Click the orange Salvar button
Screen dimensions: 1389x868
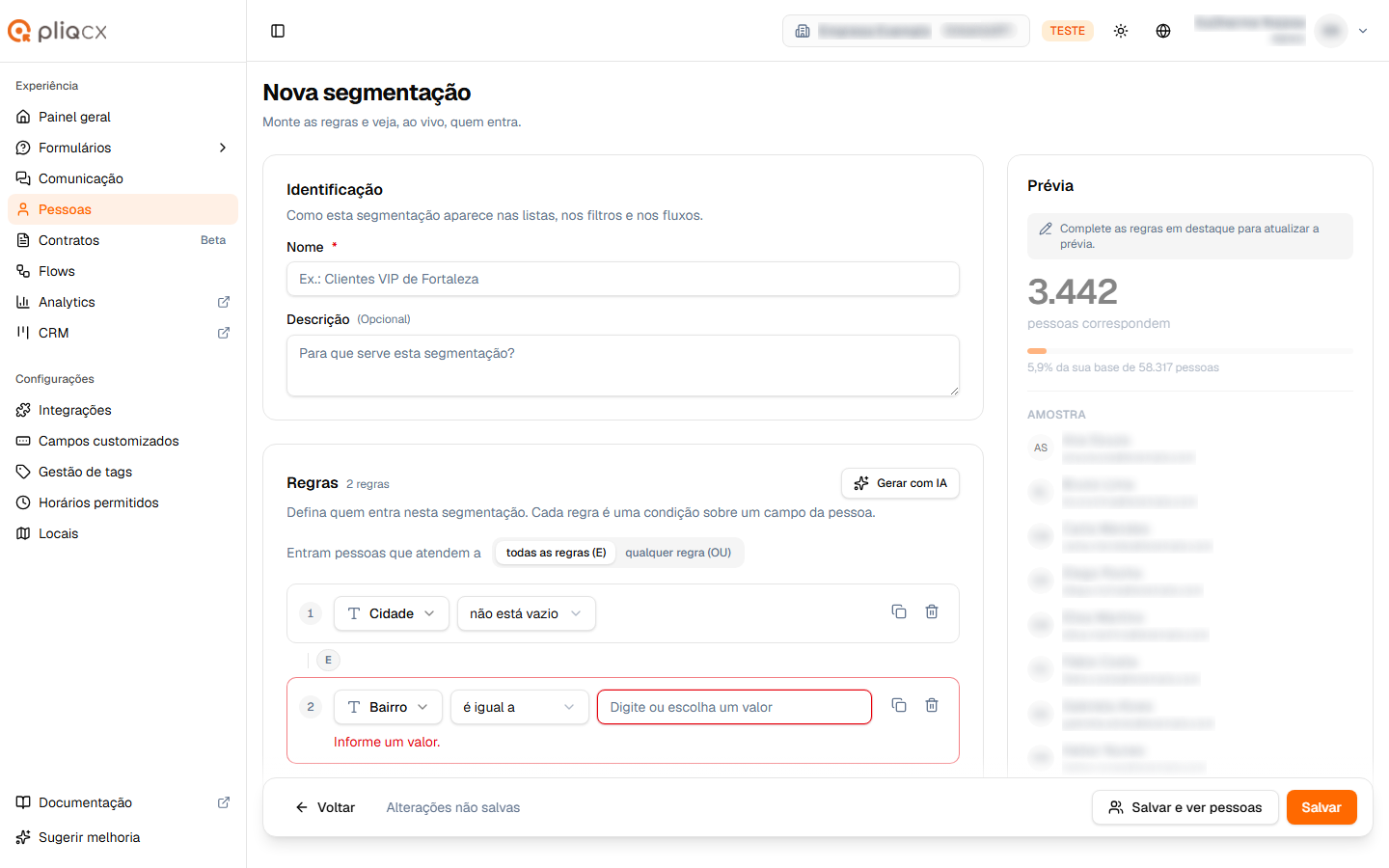(x=1321, y=807)
